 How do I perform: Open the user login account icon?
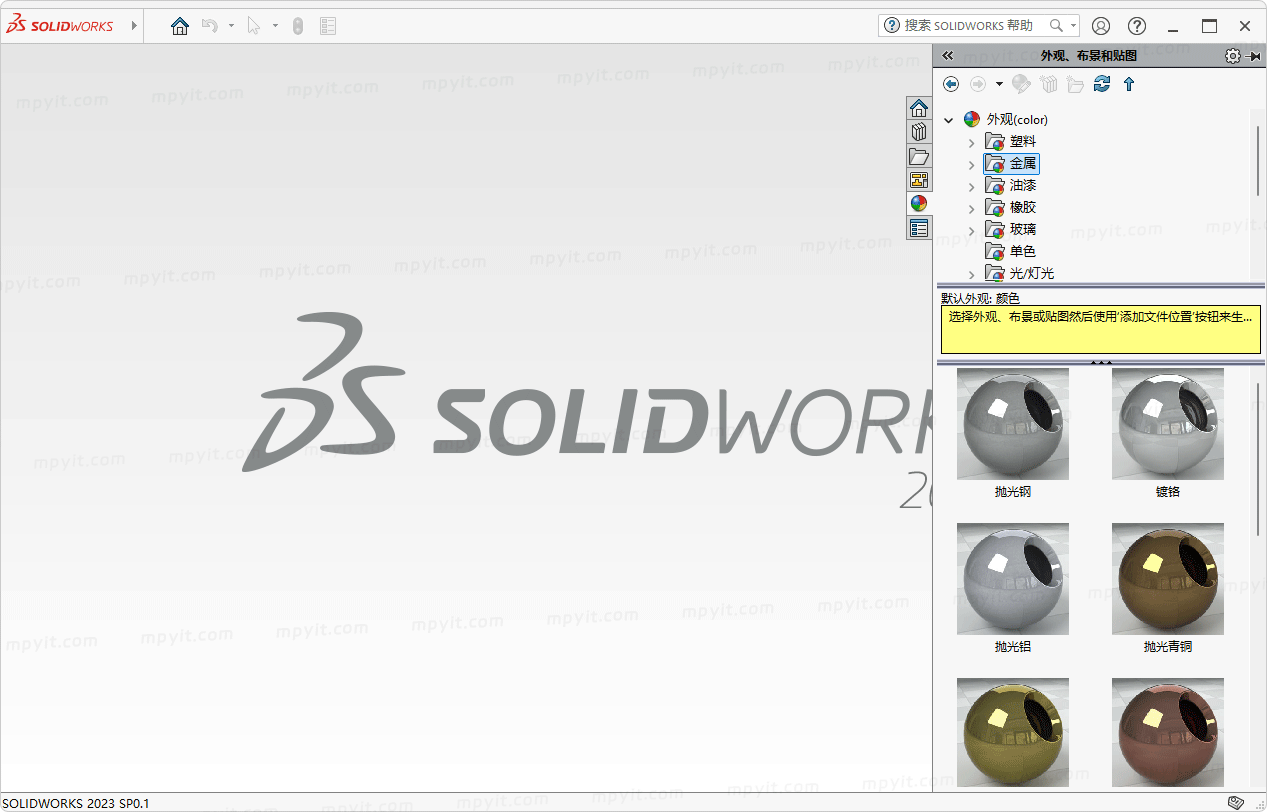click(1101, 26)
